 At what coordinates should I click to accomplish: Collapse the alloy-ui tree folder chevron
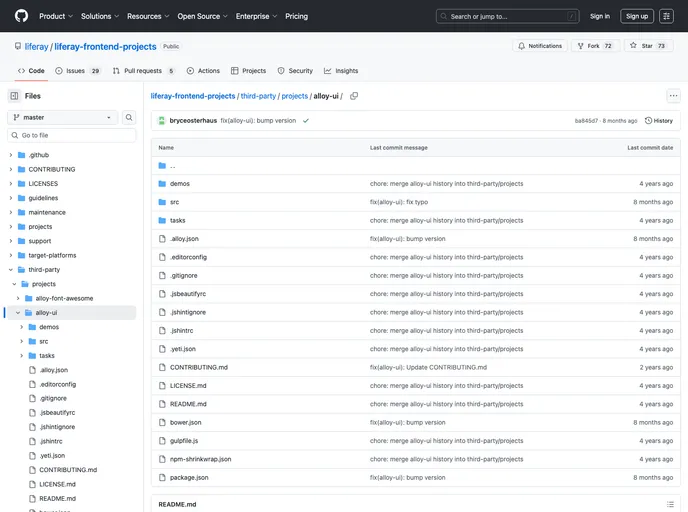point(18,313)
